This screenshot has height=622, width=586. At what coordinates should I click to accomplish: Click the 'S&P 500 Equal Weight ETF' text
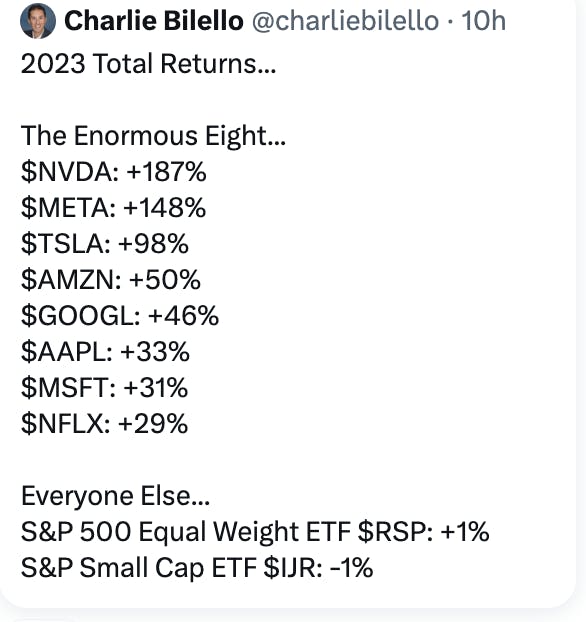186,532
